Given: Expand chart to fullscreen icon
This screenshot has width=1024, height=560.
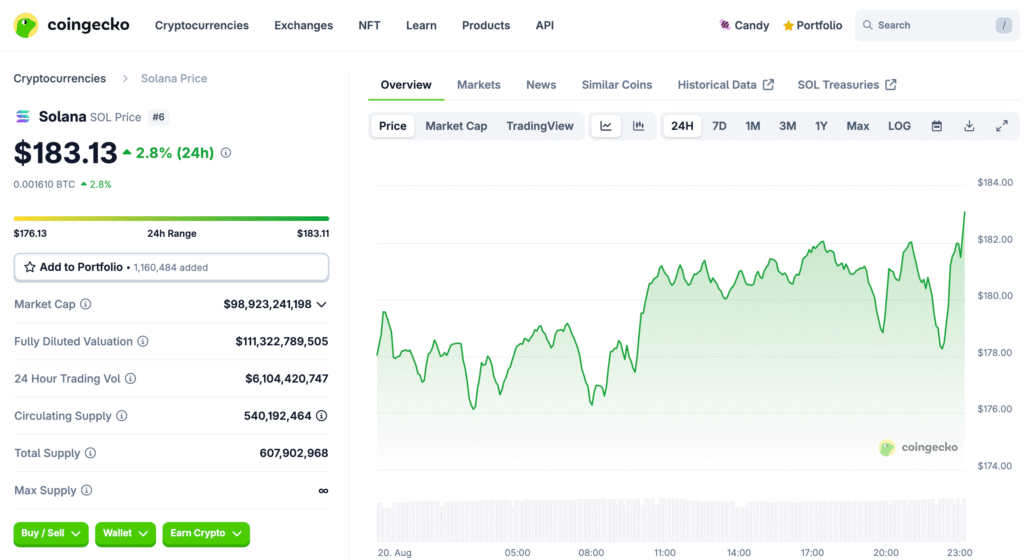Looking at the screenshot, I should (1002, 126).
